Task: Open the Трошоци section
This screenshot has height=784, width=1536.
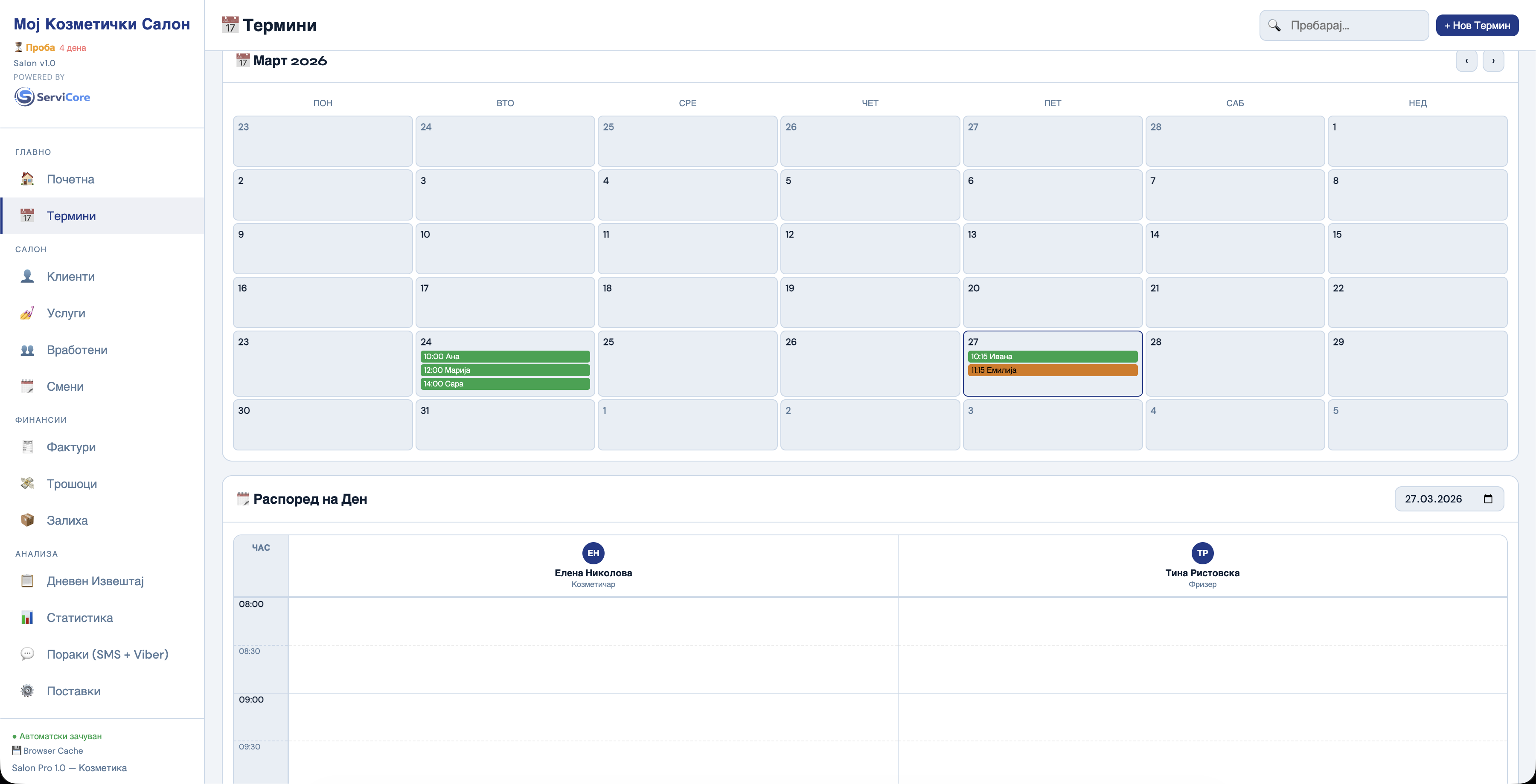Action: pyautogui.click(x=102, y=484)
